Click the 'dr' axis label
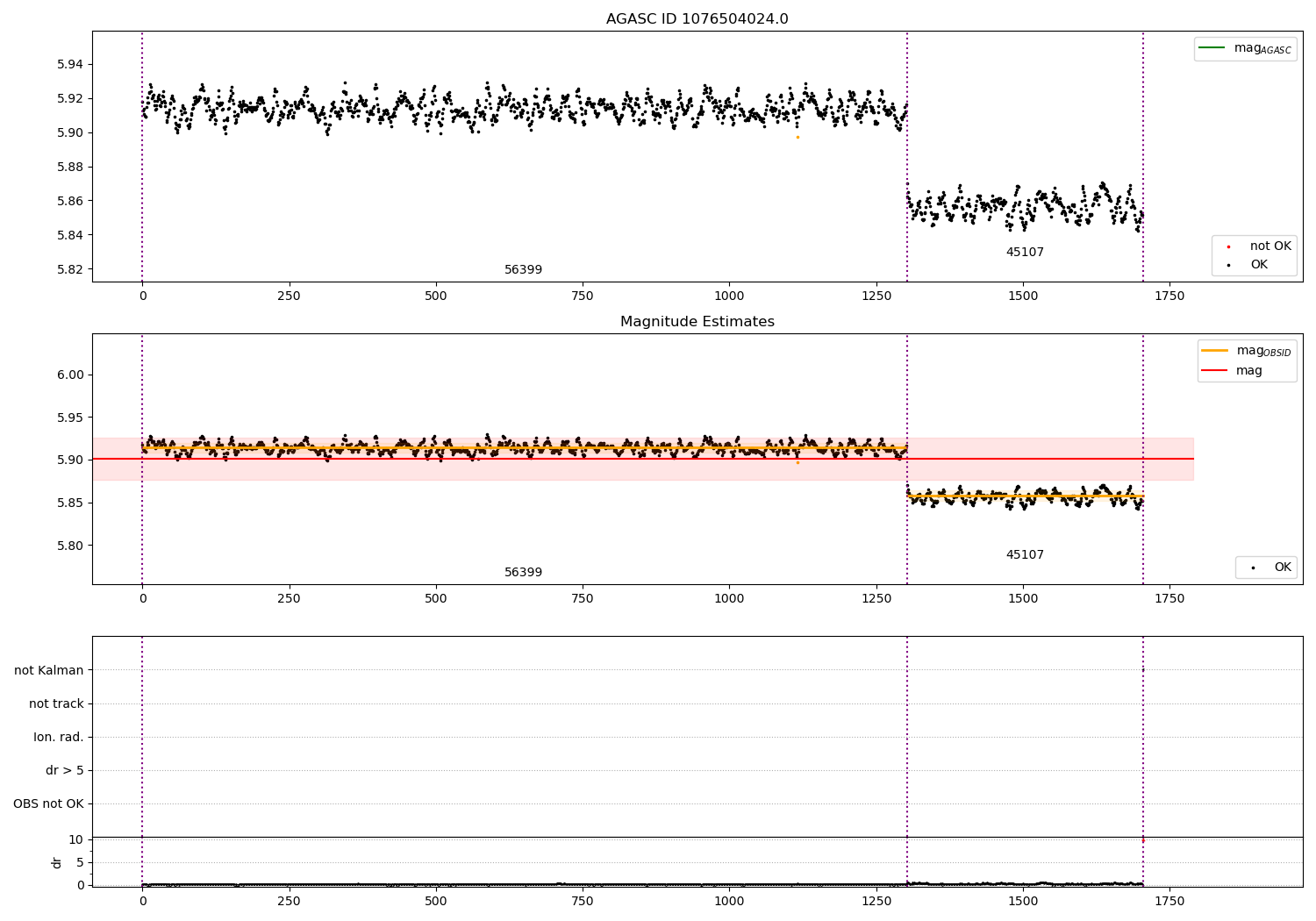 [57, 862]
